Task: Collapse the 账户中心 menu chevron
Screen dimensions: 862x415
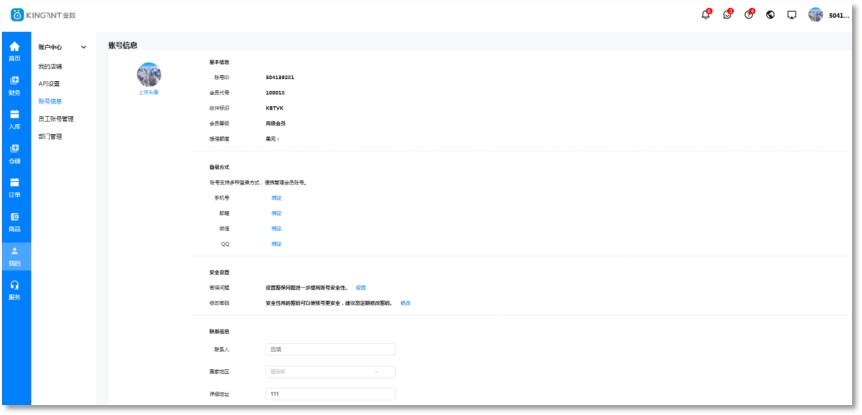Action: 84,47
